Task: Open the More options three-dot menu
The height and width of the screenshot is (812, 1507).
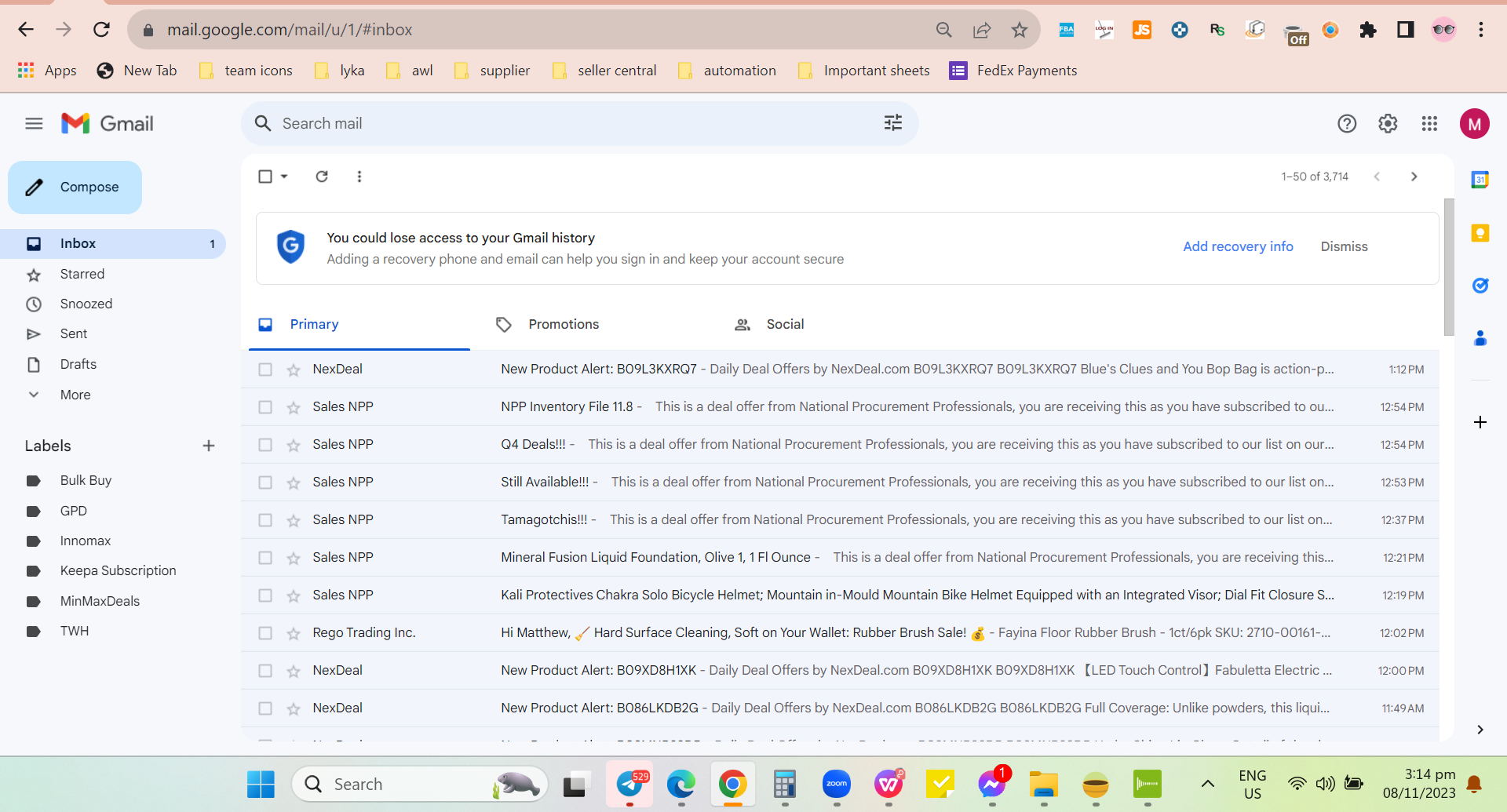Action: [359, 177]
